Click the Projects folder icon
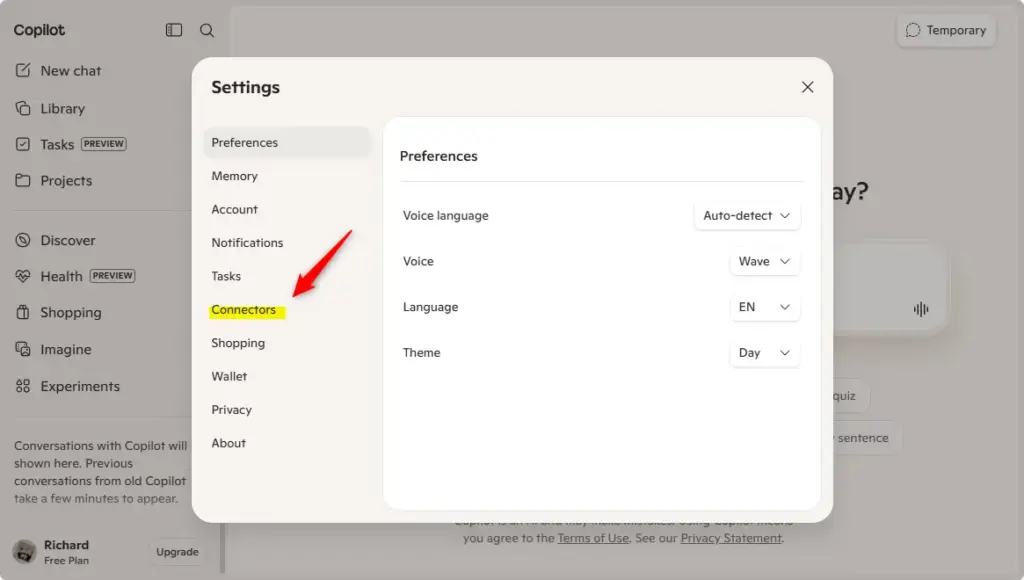Image resolution: width=1024 pixels, height=580 pixels. tap(23, 180)
